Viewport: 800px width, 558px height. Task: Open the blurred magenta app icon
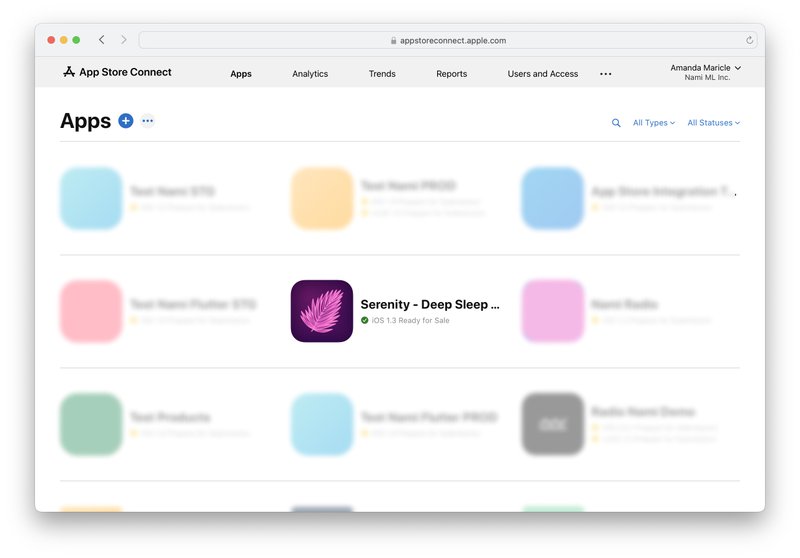[x=553, y=311]
